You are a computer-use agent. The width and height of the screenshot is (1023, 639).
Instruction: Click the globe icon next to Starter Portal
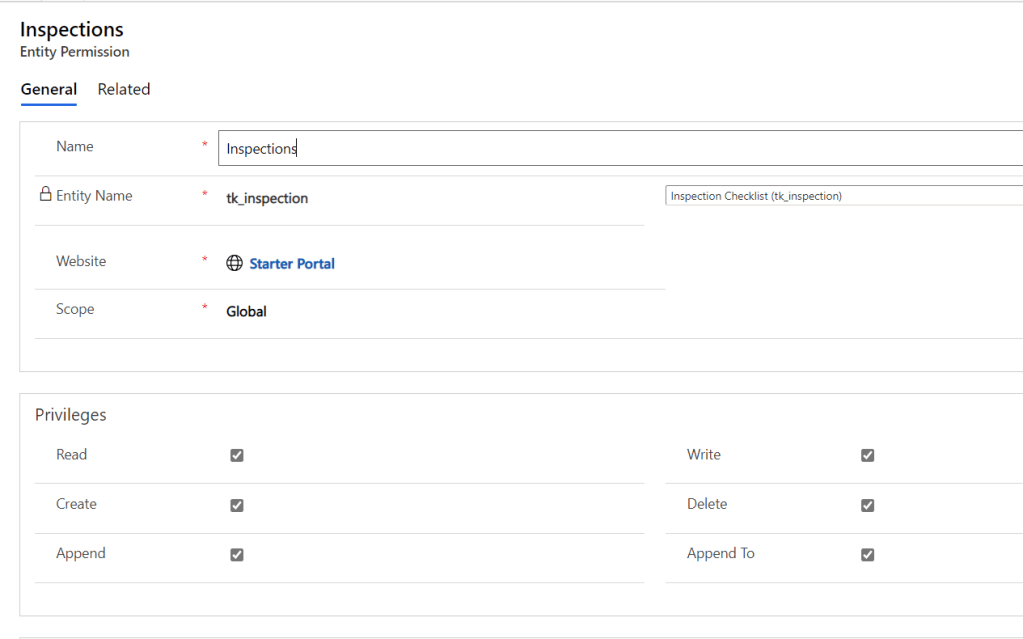pos(235,264)
